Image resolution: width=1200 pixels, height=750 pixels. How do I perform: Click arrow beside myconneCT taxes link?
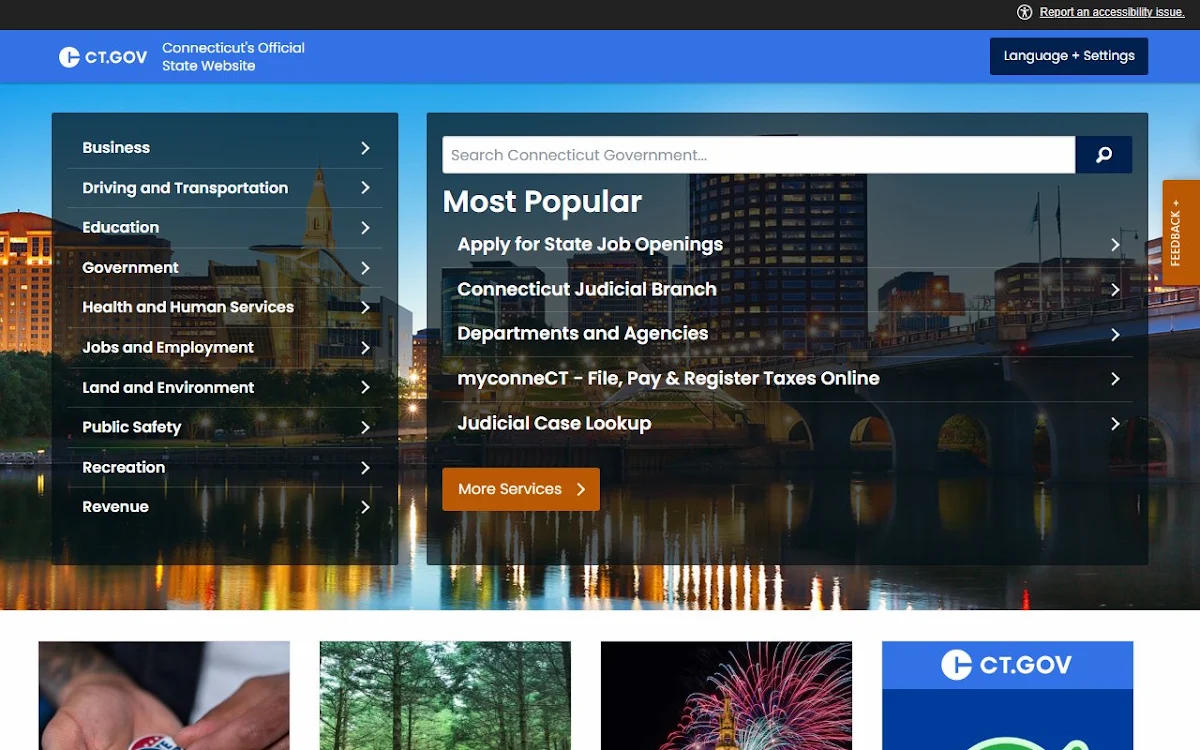[1115, 379]
